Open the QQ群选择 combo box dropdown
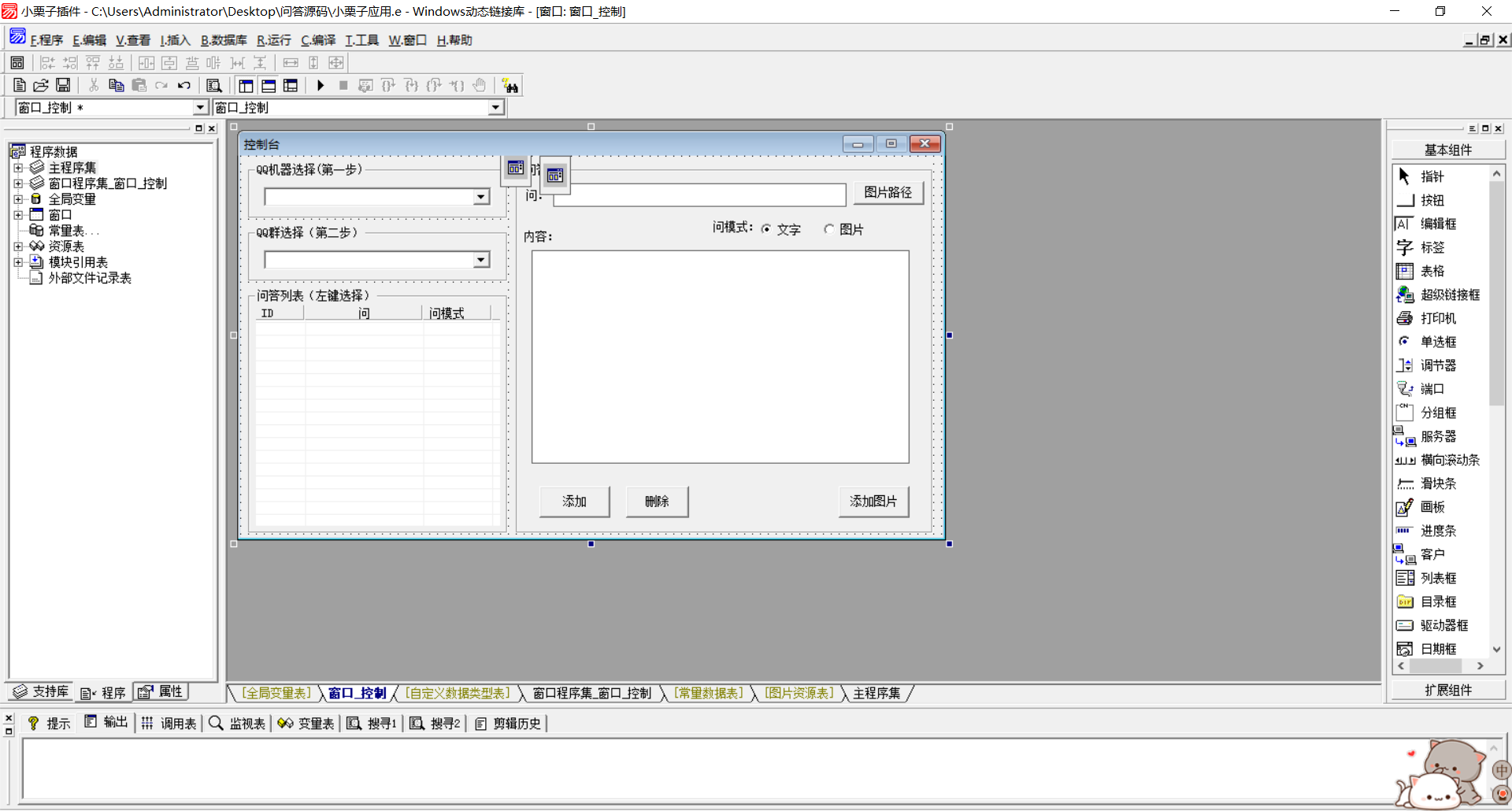Viewport: 1512px width, 811px height. click(x=481, y=260)
